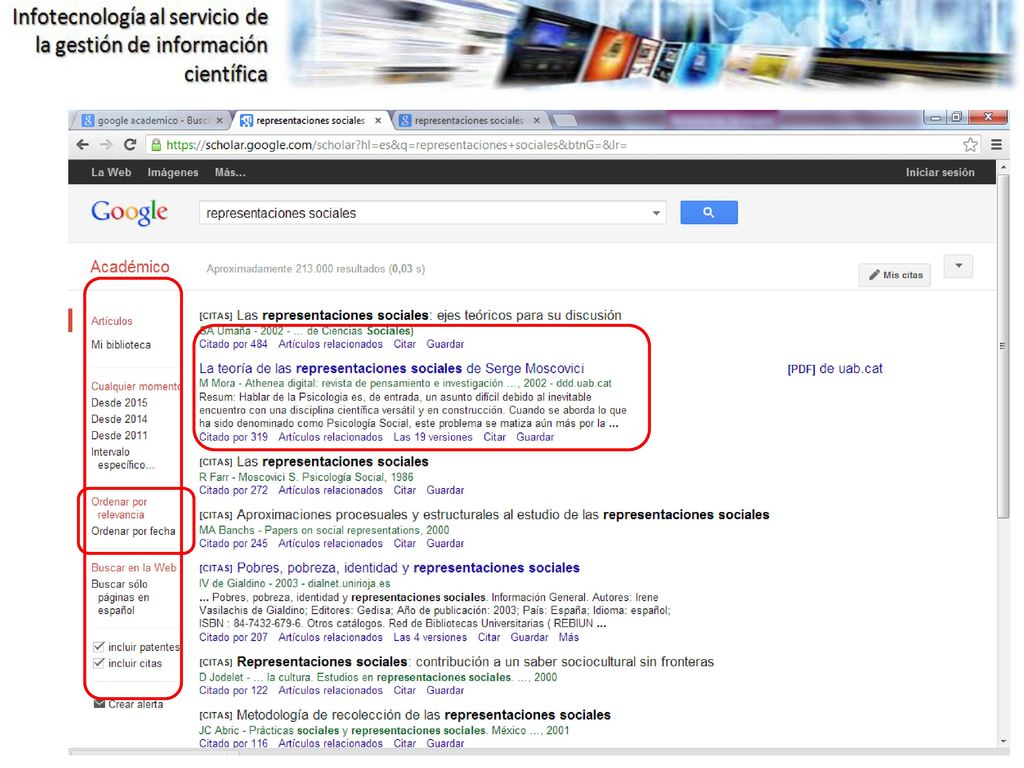Filter results 'Desde 2015'
The width and height of the screenshot is (1024, 768).
(119, 402)
